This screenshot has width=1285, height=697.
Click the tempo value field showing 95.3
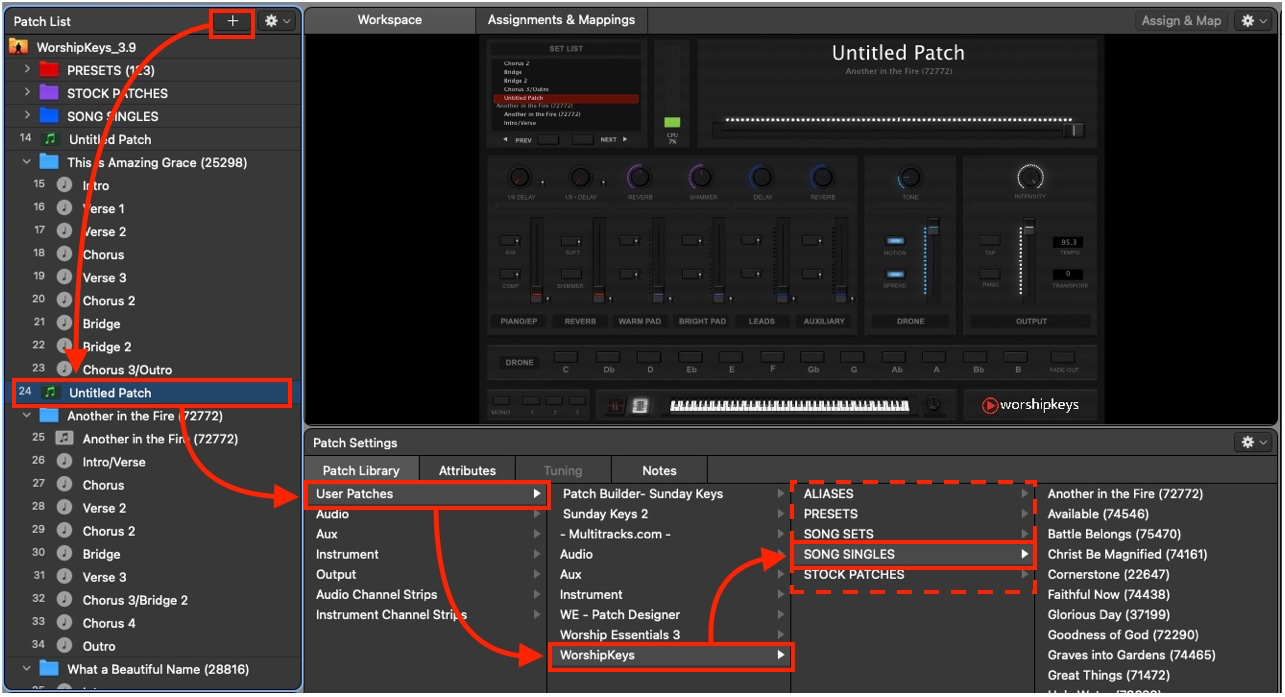click(x=1067, y=242)
